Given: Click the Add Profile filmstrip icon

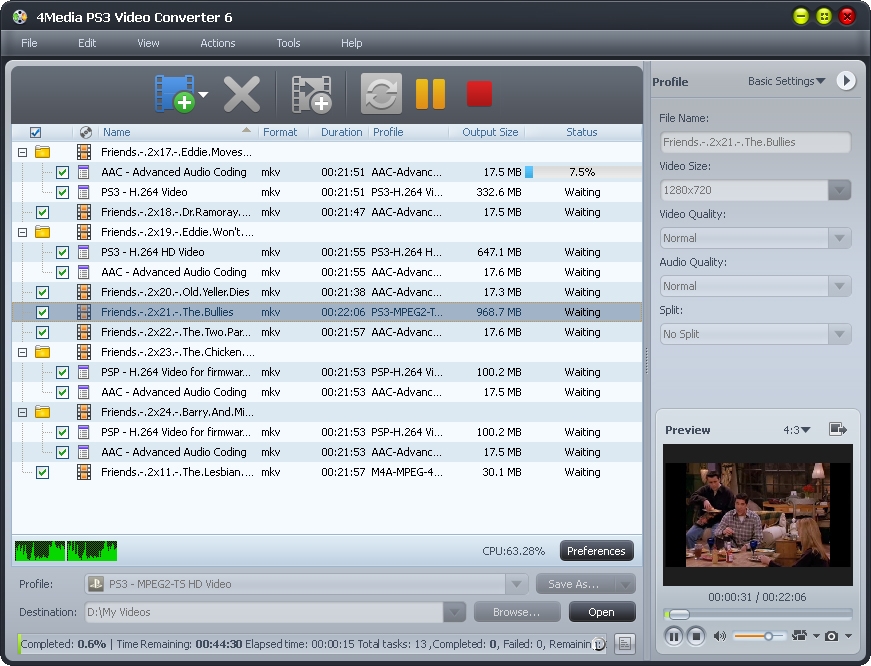Looking at the screenshot, I should 310,94.
